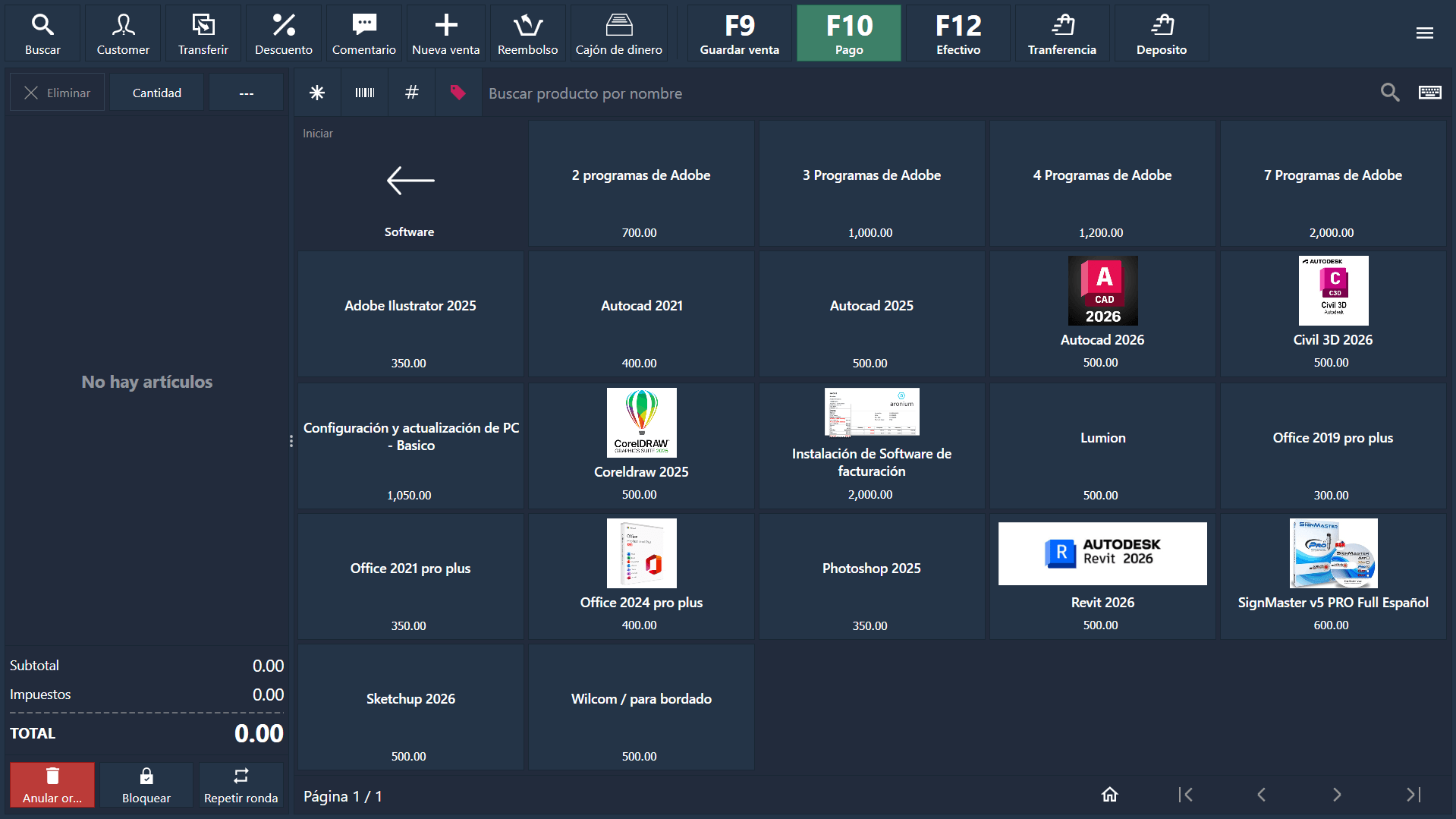The height and width of the screenshot is (819, 1456).
Task: Add 2 programas de Adobe
Action: click(x=641, y=184)
